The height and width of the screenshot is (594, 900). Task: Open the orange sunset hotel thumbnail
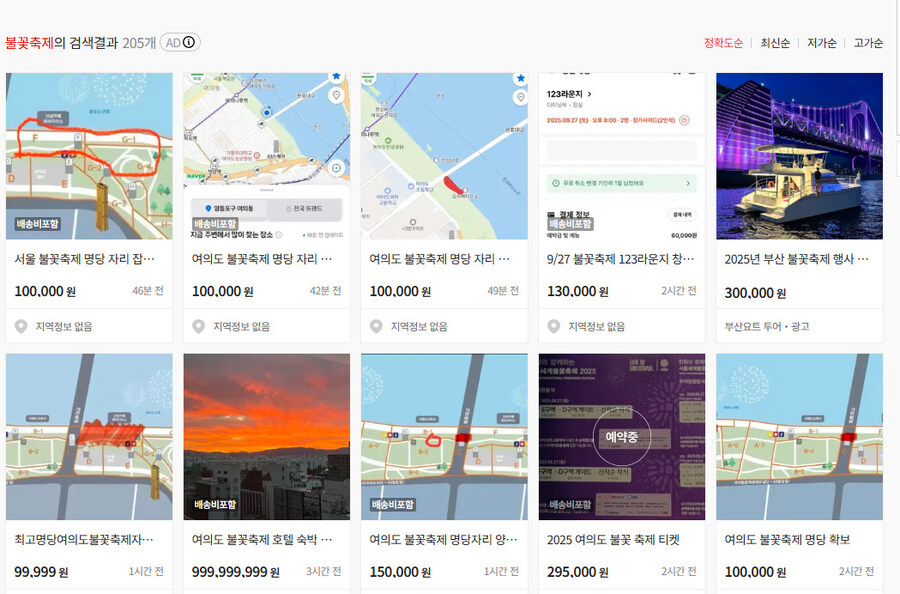[266, 436]
